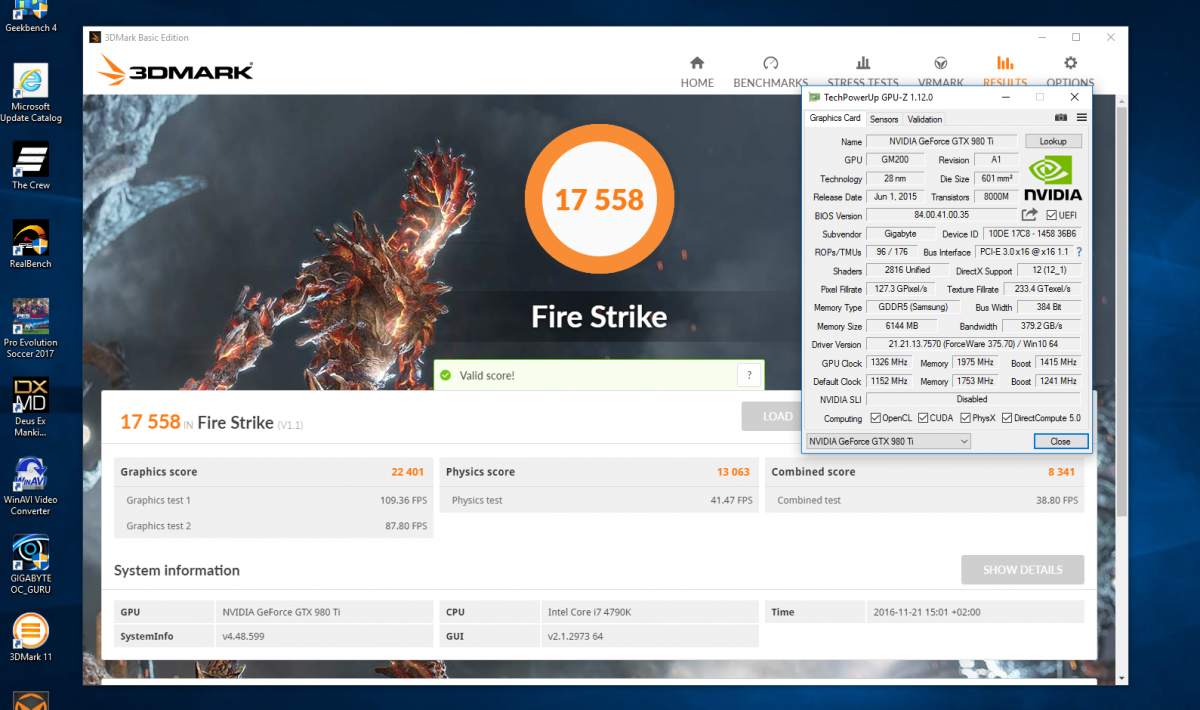Open the GPU-Z hamburger menu
The height and width of the screenshot is (710, 1200).
(1081, 118)
